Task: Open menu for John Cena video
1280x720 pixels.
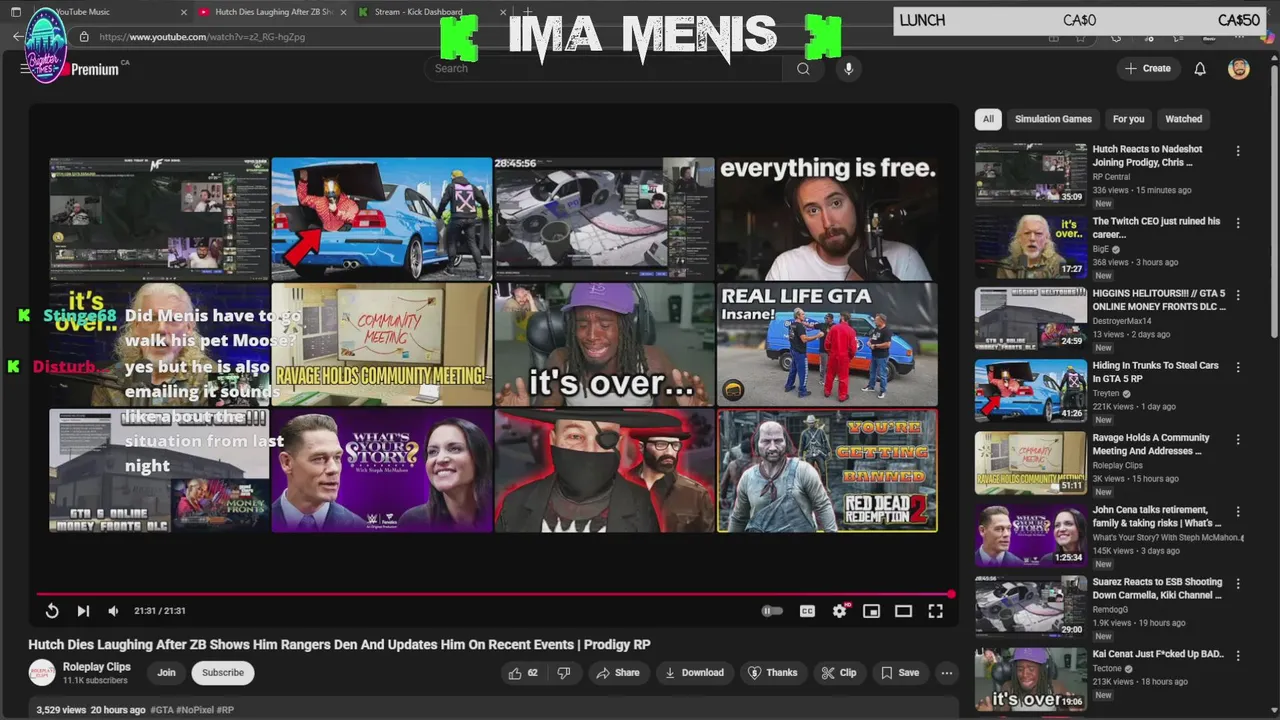Action: (1238, 511)
